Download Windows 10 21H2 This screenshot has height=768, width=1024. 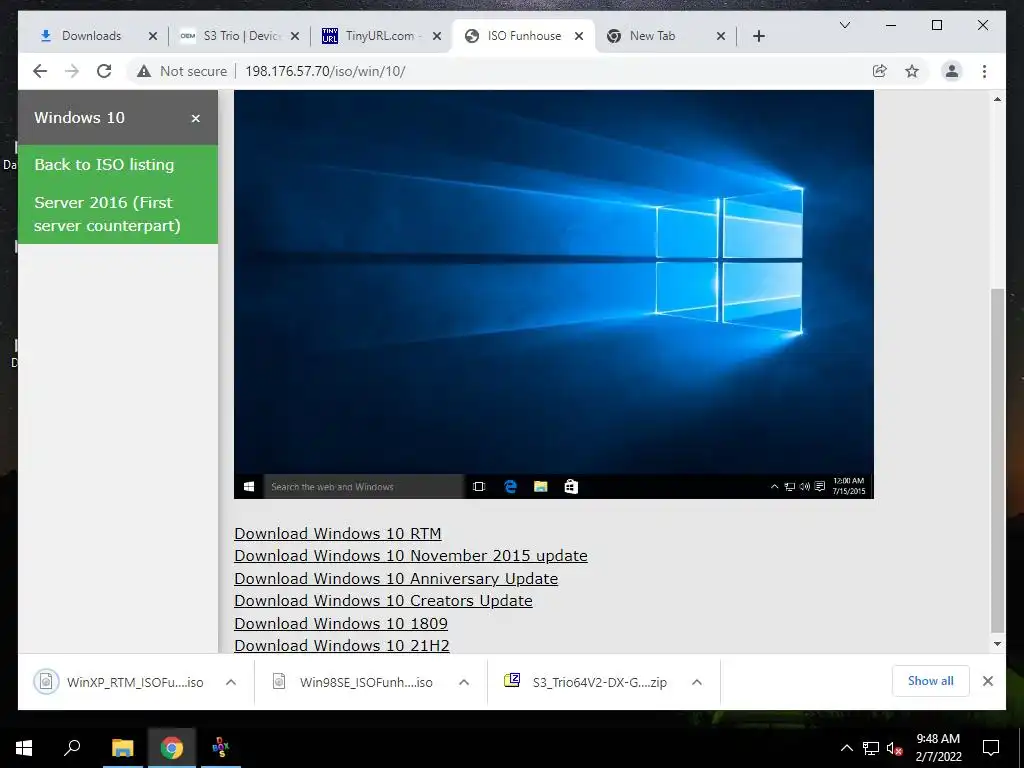coord(342,645)
